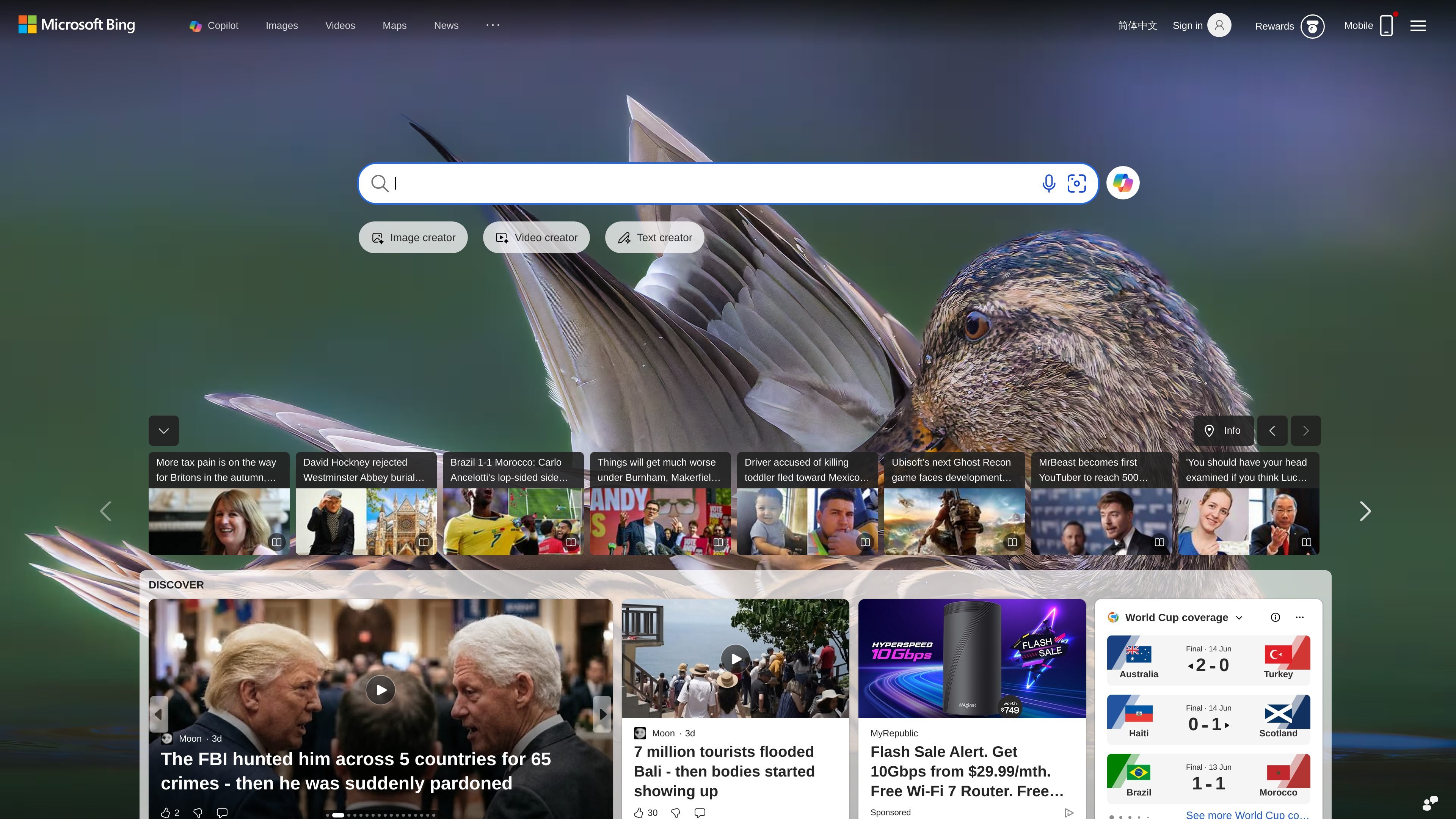
Task: Open World Cup card more options ellipsis
Action: tap(1300, 617)
